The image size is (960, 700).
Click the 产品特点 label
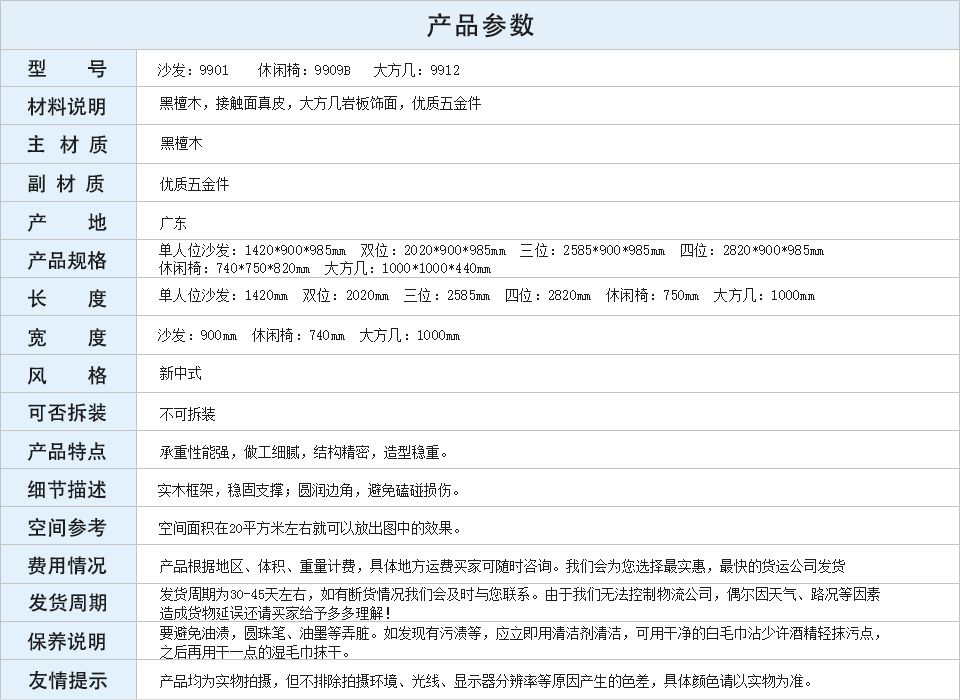67,451
